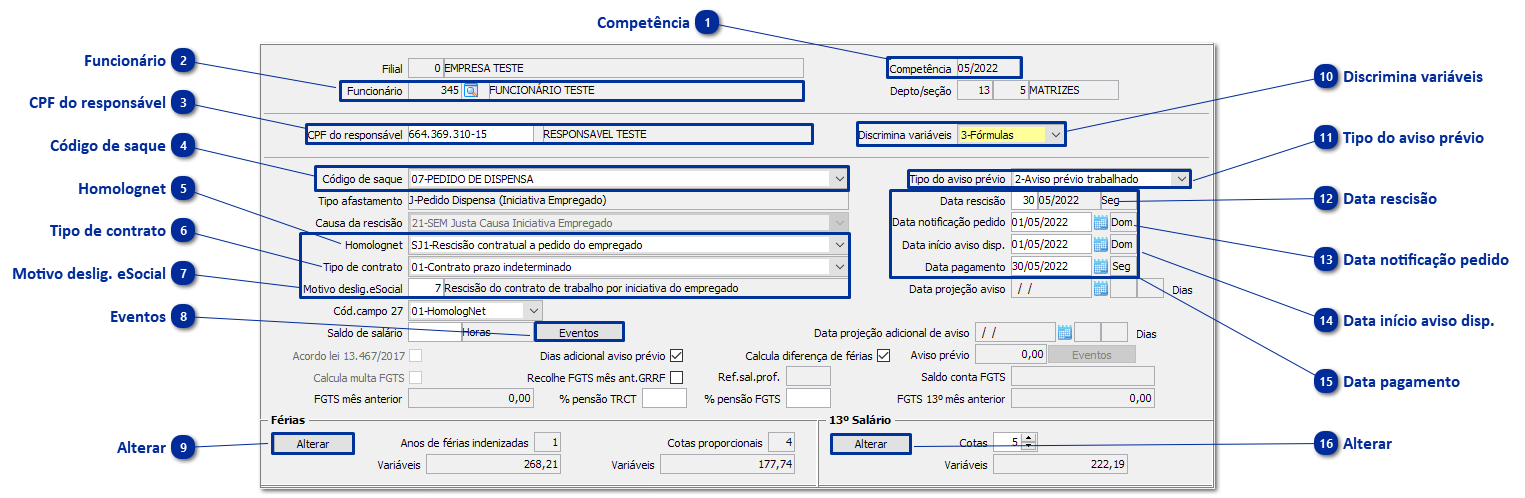Click the Data projeção aviso date field

[x=1051, y=289]
